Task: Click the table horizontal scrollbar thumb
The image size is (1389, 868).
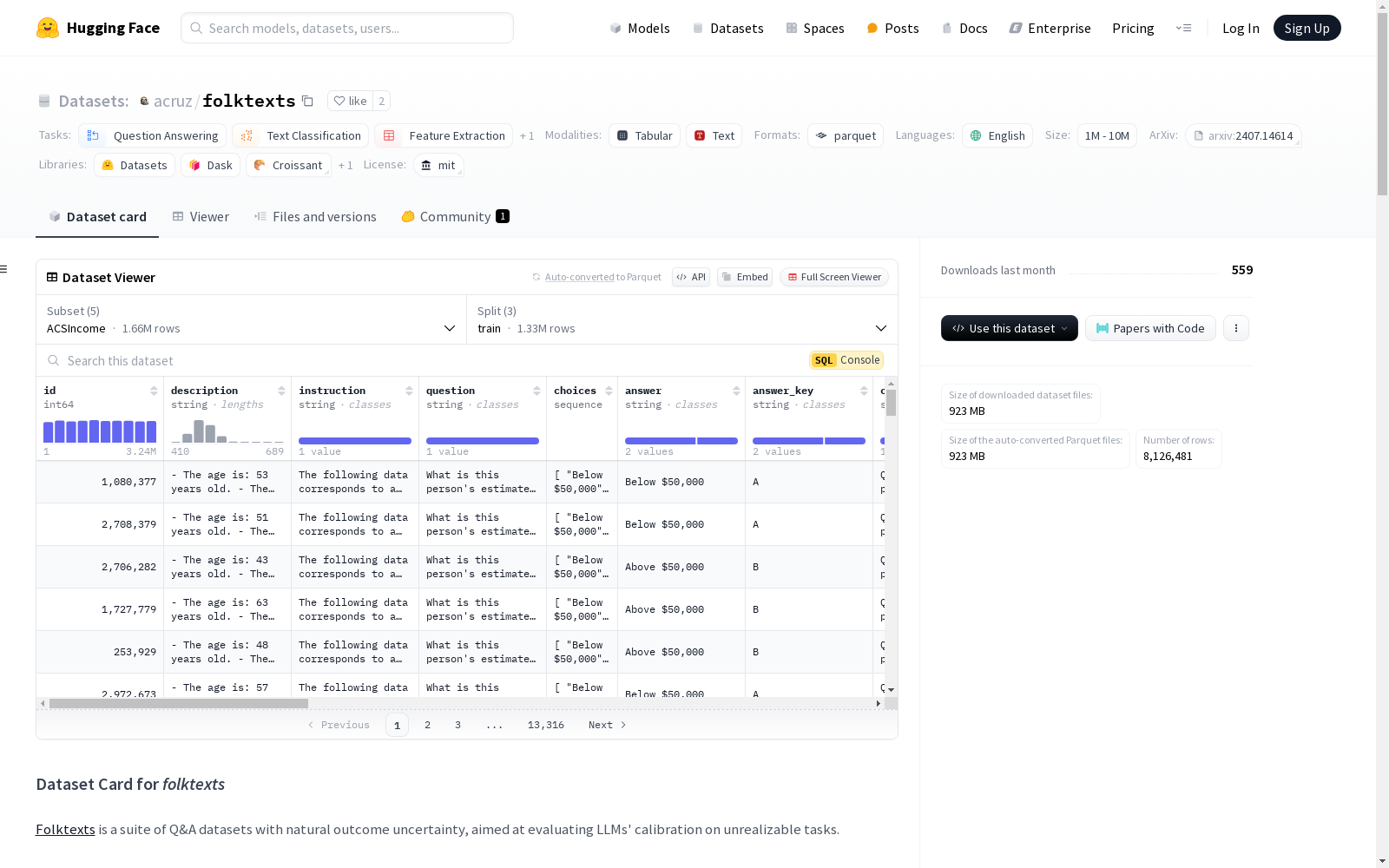Action: click(179, 703)
